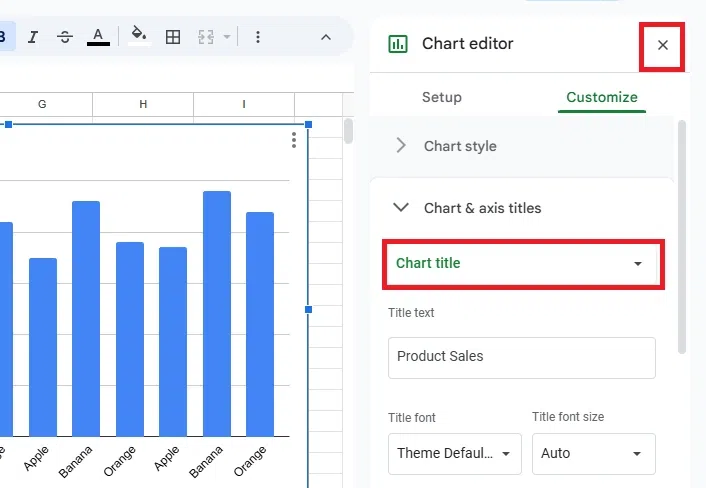This screenshot has height=488, width=706.
Task: Toggle strikethrough formatting
Action: click(x=65, y=37)
